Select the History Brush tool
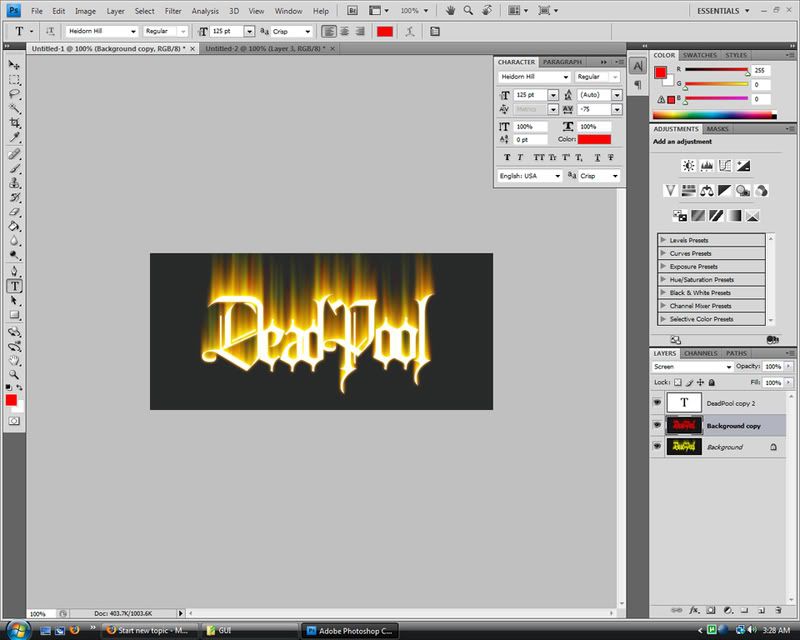 (x=14, y=197)
